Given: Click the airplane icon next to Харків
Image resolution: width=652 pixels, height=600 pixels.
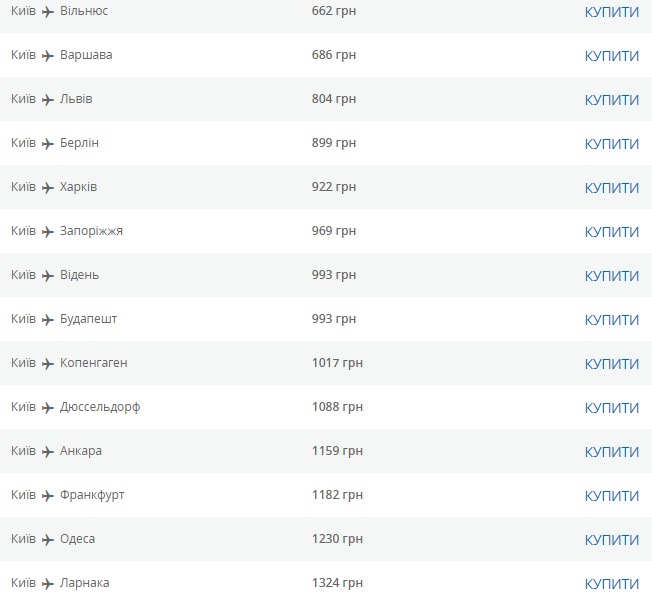Looking at the screenshot, I should click(x=48, y=187).
